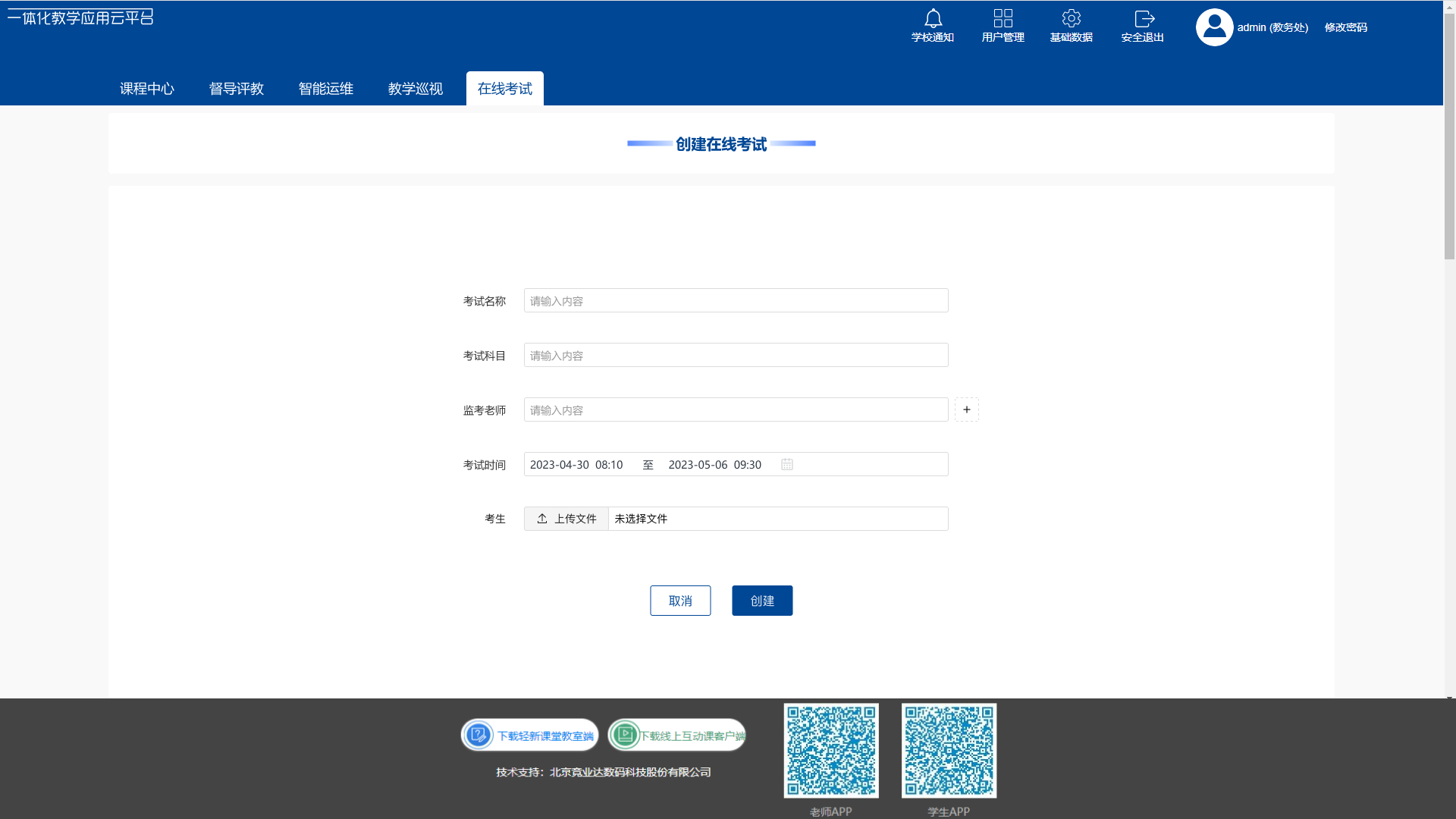
Task: Click the 考生 field label
Action: (x=495, y=519)
